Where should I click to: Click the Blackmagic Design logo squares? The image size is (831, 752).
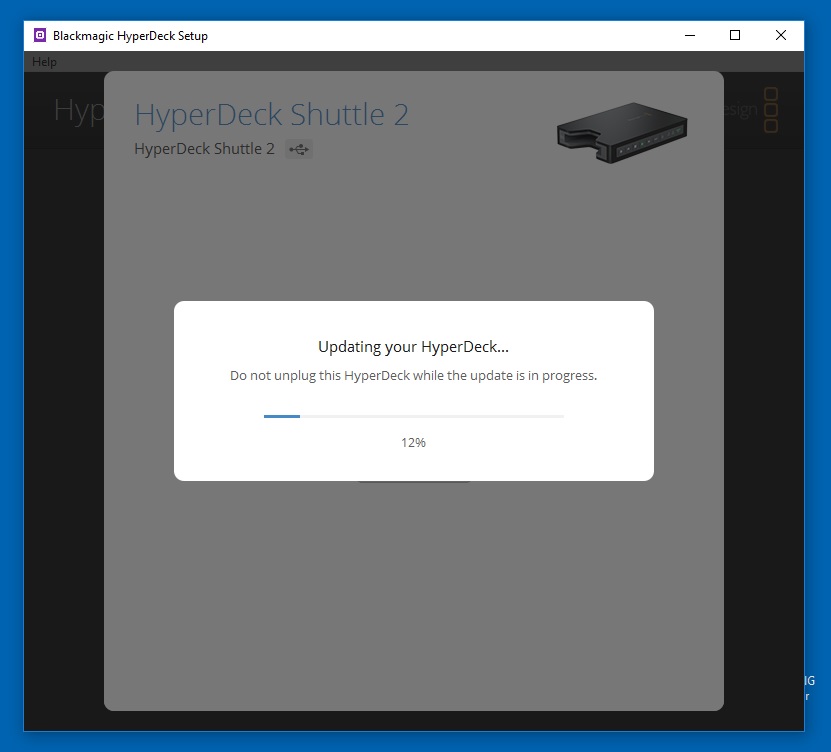(x=770, y=110)
